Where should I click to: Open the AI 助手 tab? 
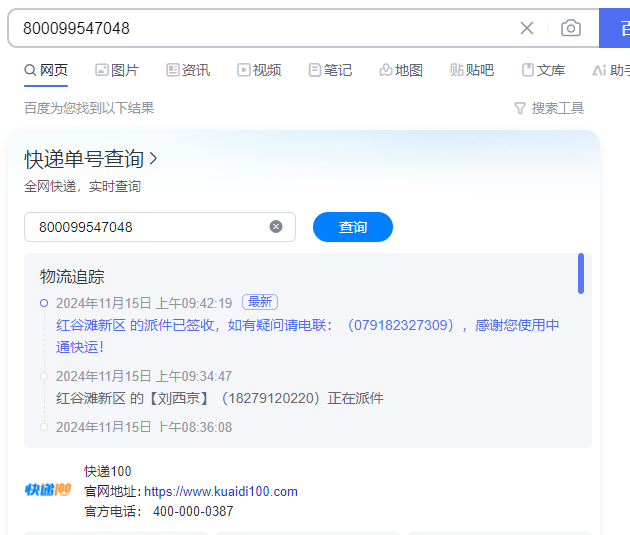(x=611, y=70)
